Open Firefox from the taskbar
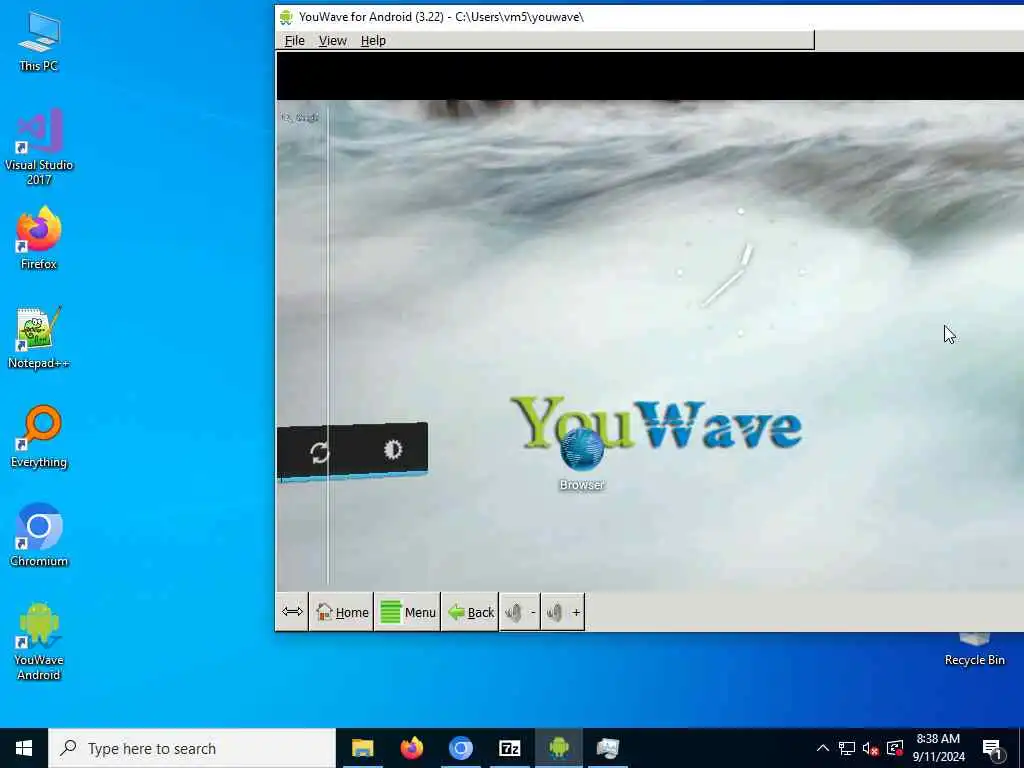1024x768 pixels. 411,748
